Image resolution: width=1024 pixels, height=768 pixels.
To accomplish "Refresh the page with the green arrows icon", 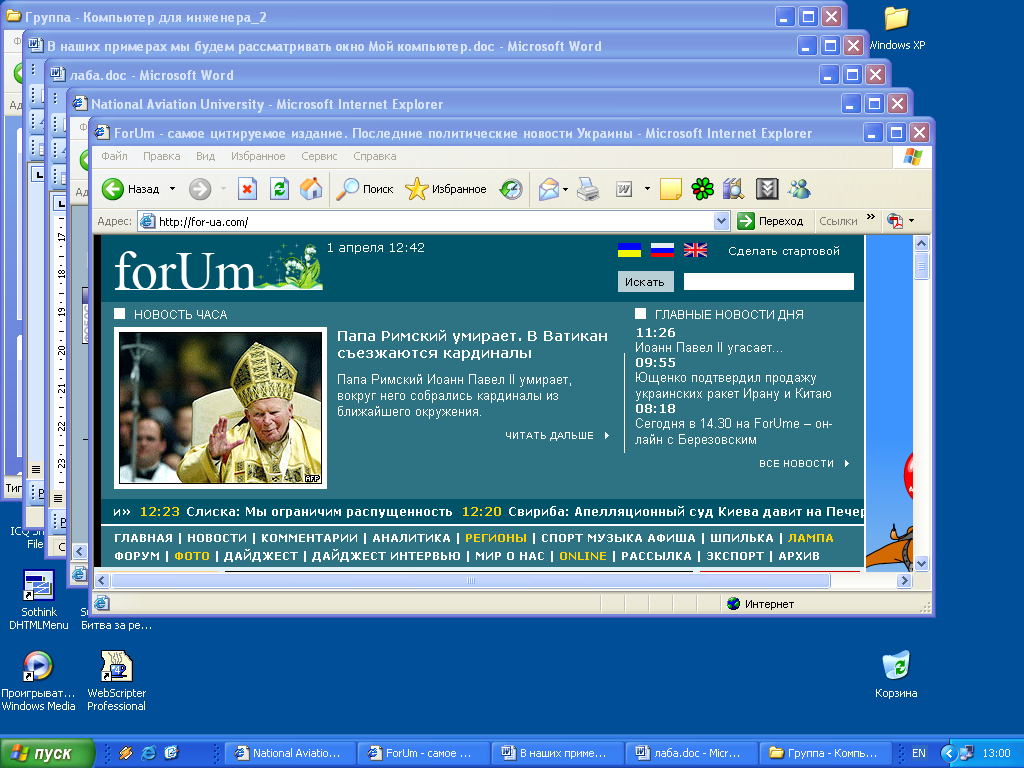I will coord(280,189).
